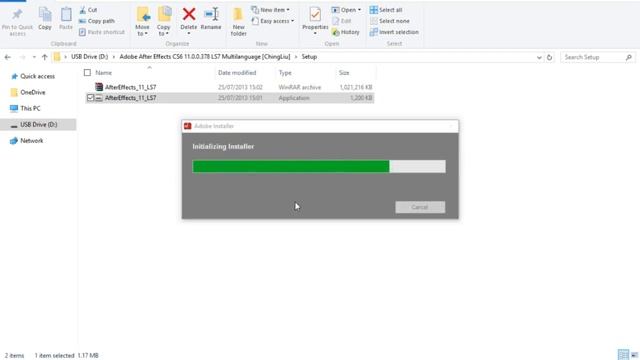Refresh the folder view

point(549,58)
